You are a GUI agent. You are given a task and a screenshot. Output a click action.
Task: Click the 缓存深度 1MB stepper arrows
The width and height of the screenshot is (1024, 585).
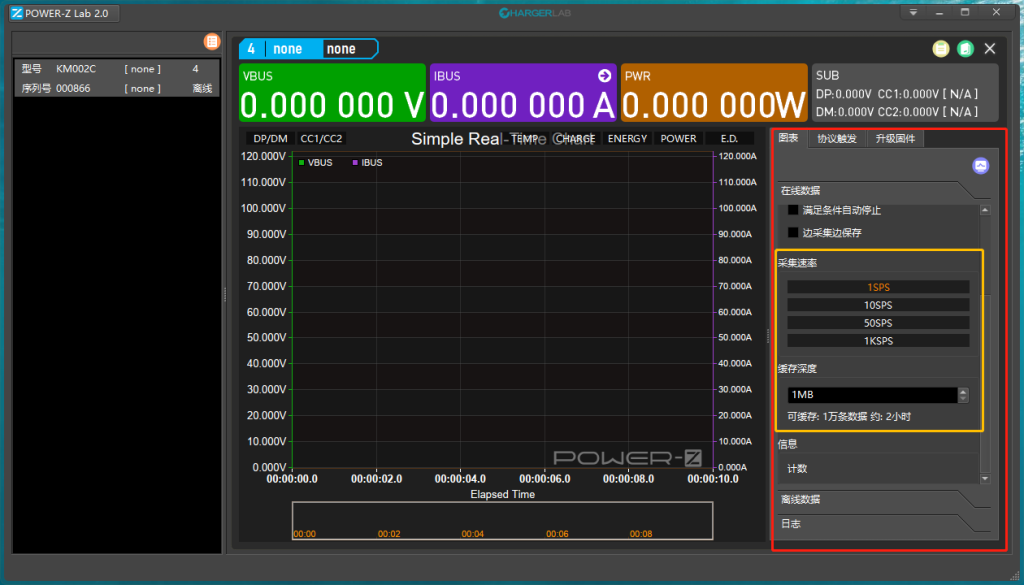pos(963,394)
